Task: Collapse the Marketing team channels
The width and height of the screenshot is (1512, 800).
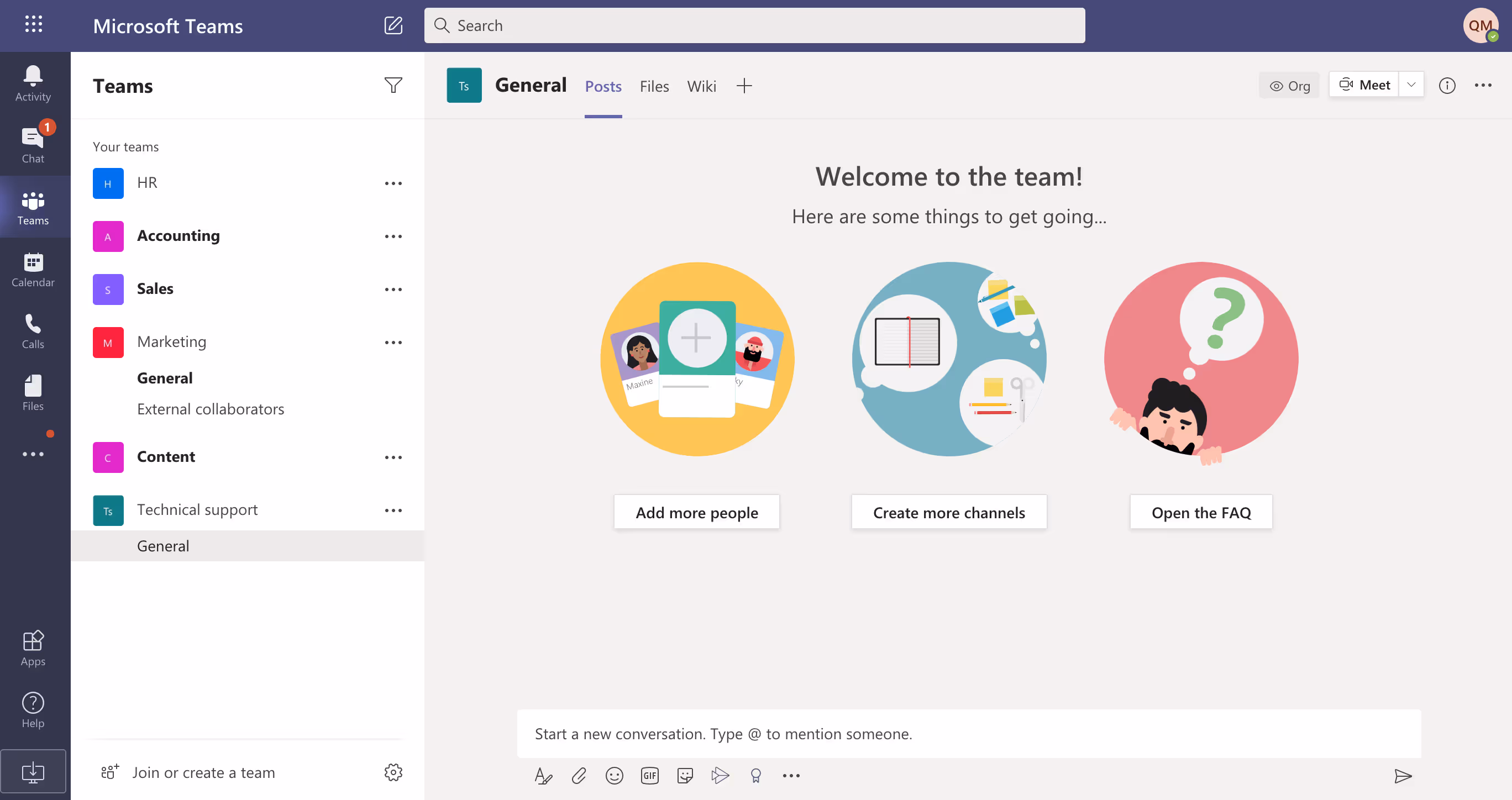Action: point(171,341)
